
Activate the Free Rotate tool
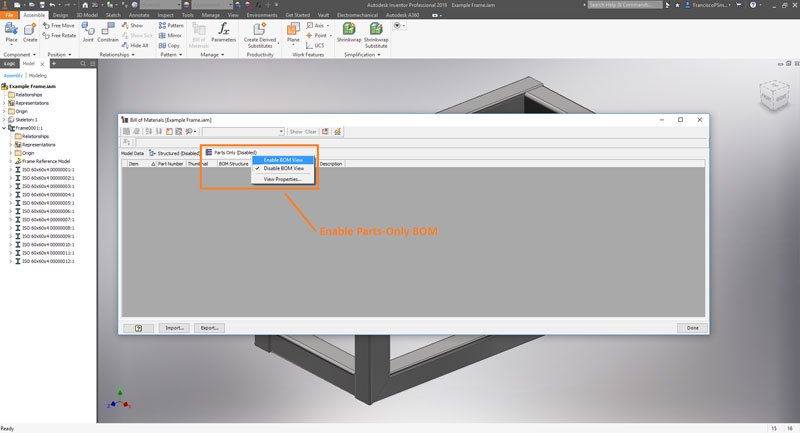tap(59, 35)
